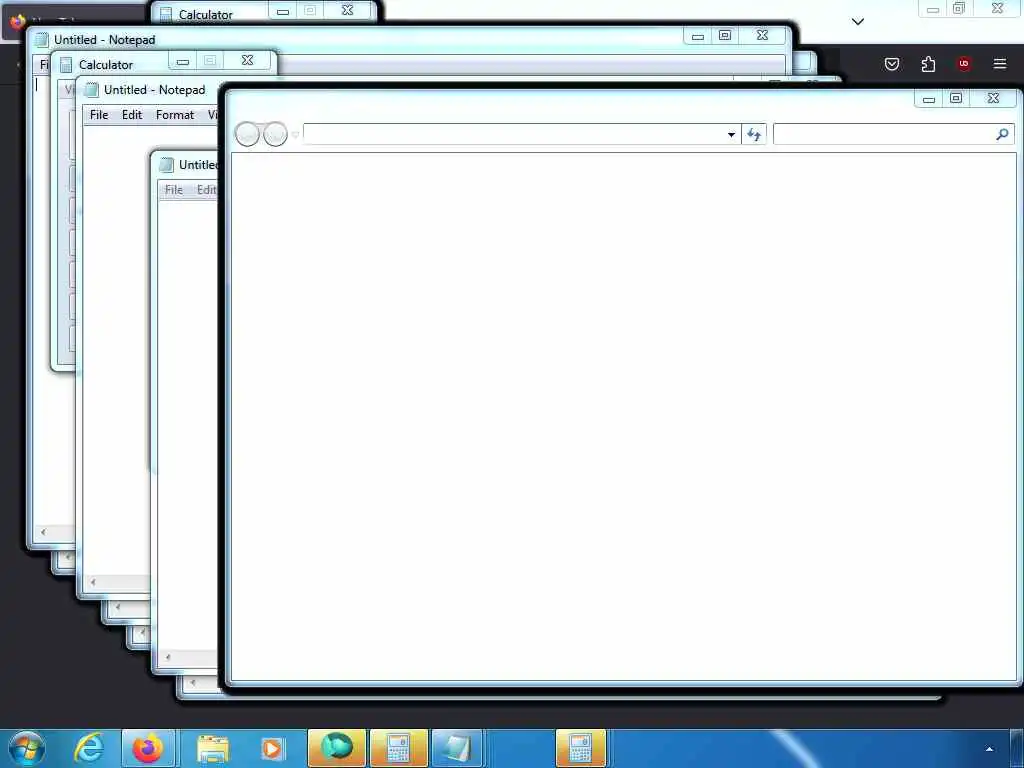1024x768 pixels.
Task: Go back in the front explorer window
Action: pos(247,134)
